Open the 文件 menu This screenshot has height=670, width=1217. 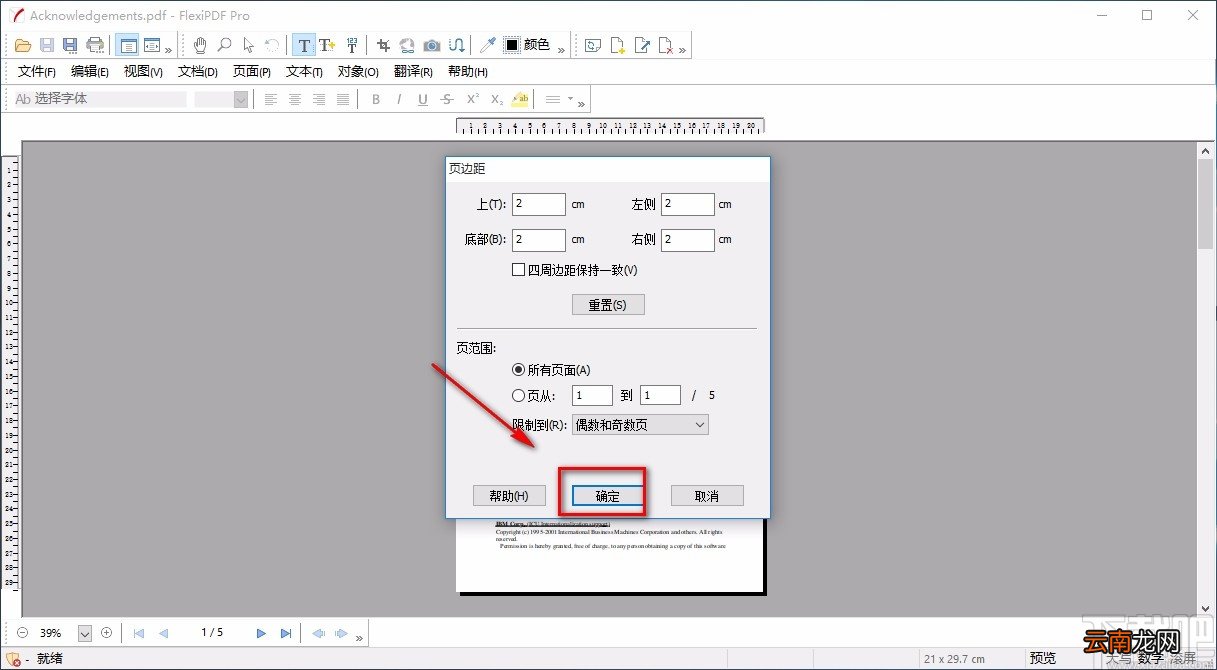tap(37, 72)
